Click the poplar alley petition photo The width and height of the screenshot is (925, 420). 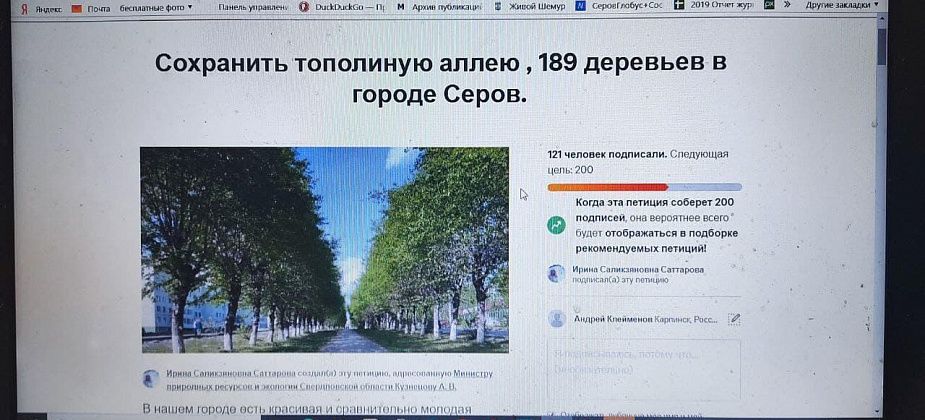pyautogui.click(x=324, y=250)
